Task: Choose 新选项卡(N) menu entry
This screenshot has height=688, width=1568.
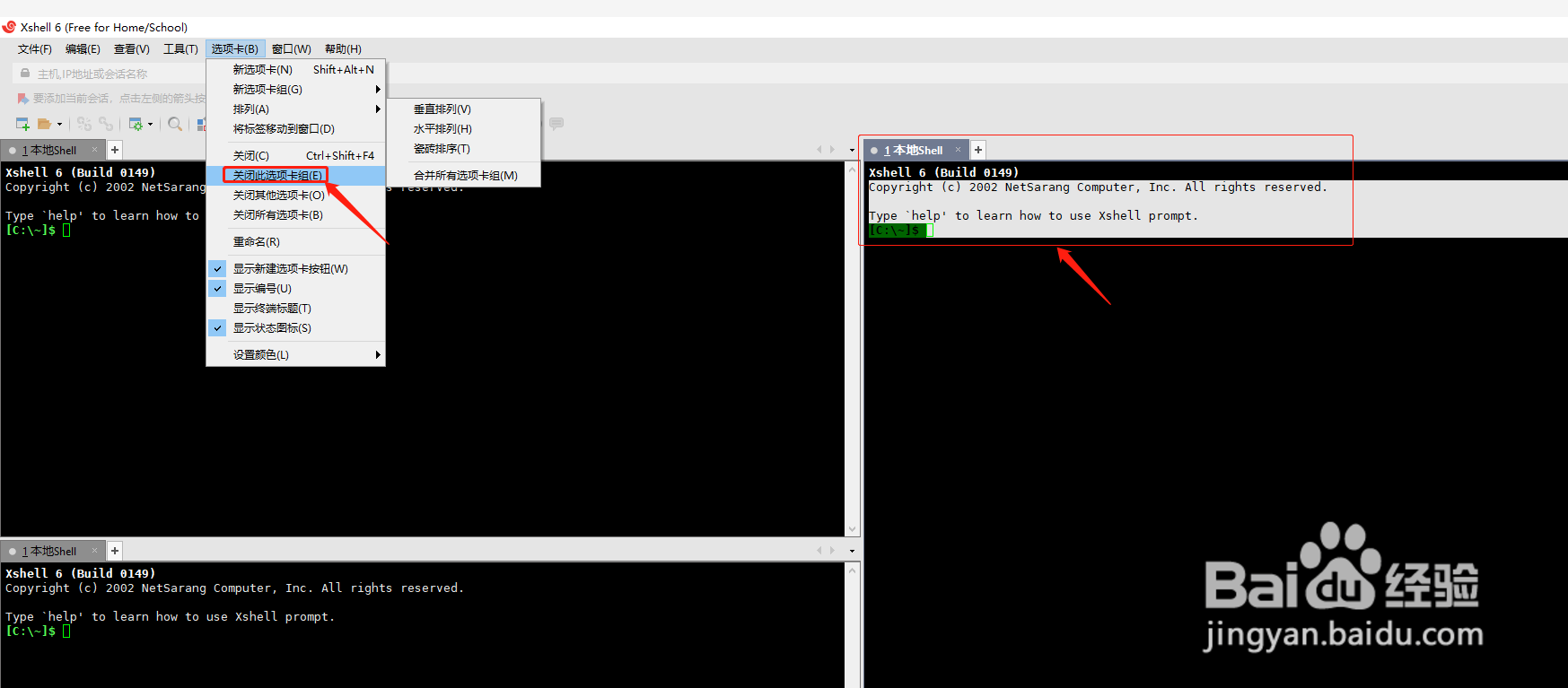Action: 296,69
